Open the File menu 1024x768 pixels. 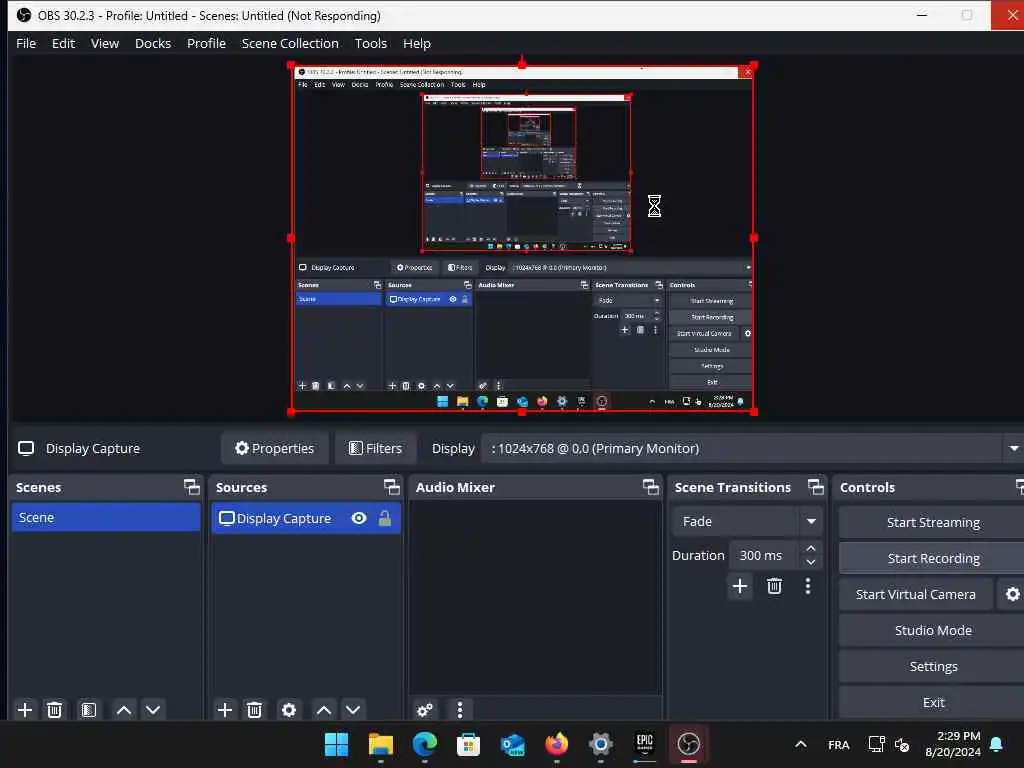click(x=26, y=43)
